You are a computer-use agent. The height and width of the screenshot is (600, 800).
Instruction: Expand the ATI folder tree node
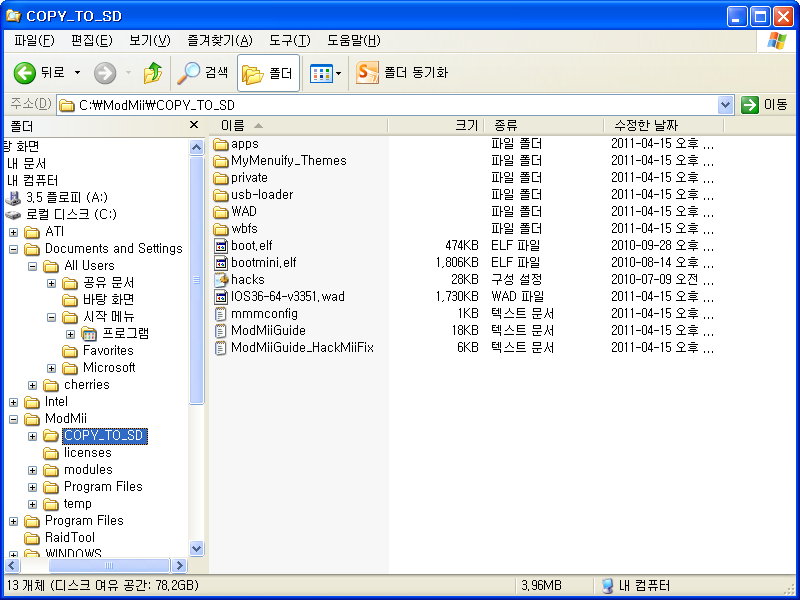pos(13,232)
